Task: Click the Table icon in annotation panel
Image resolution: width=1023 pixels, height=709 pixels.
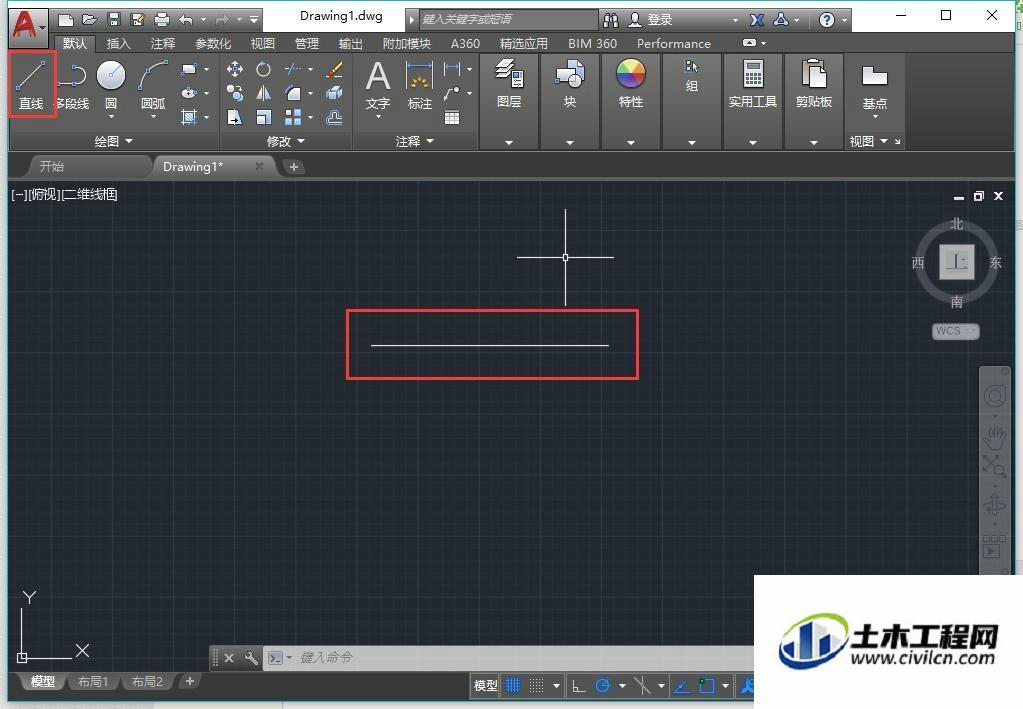Action: click(x=451, y=117)
